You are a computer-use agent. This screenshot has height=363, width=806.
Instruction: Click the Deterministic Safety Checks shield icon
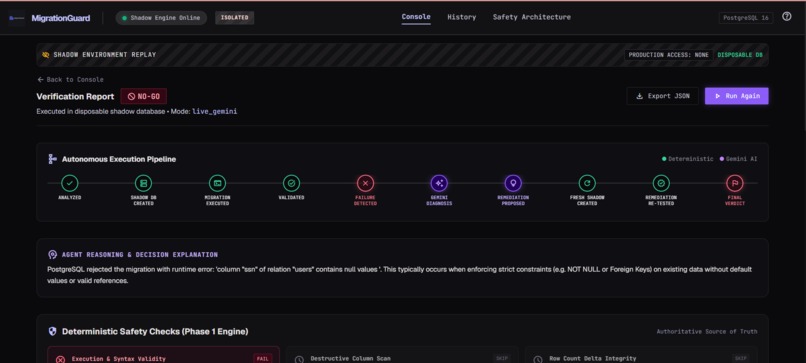coord(52,332)
